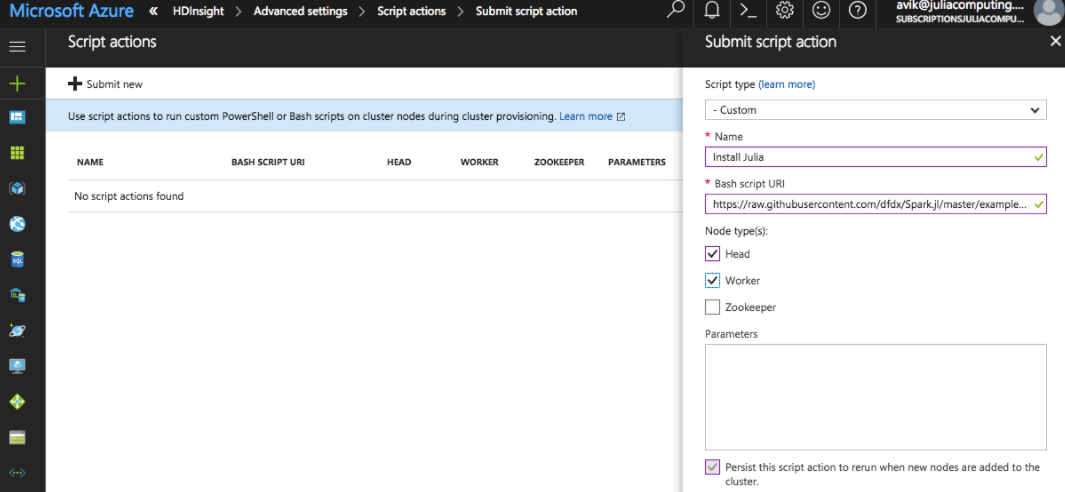Click the ZOOKEEPER column header
Viewport: 1065px width, 492px height.
pyautogui.click(x=559, y=162)
